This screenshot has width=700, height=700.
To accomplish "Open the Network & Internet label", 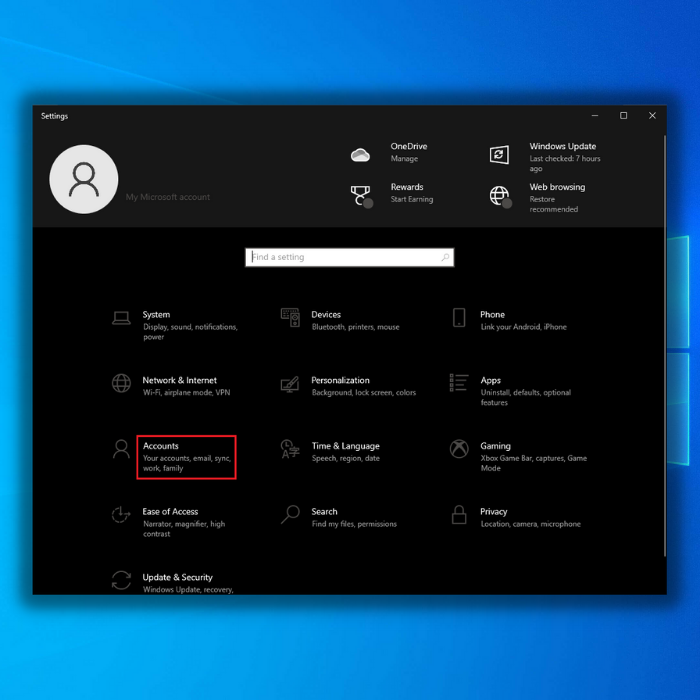I will [x=179, y=380].
